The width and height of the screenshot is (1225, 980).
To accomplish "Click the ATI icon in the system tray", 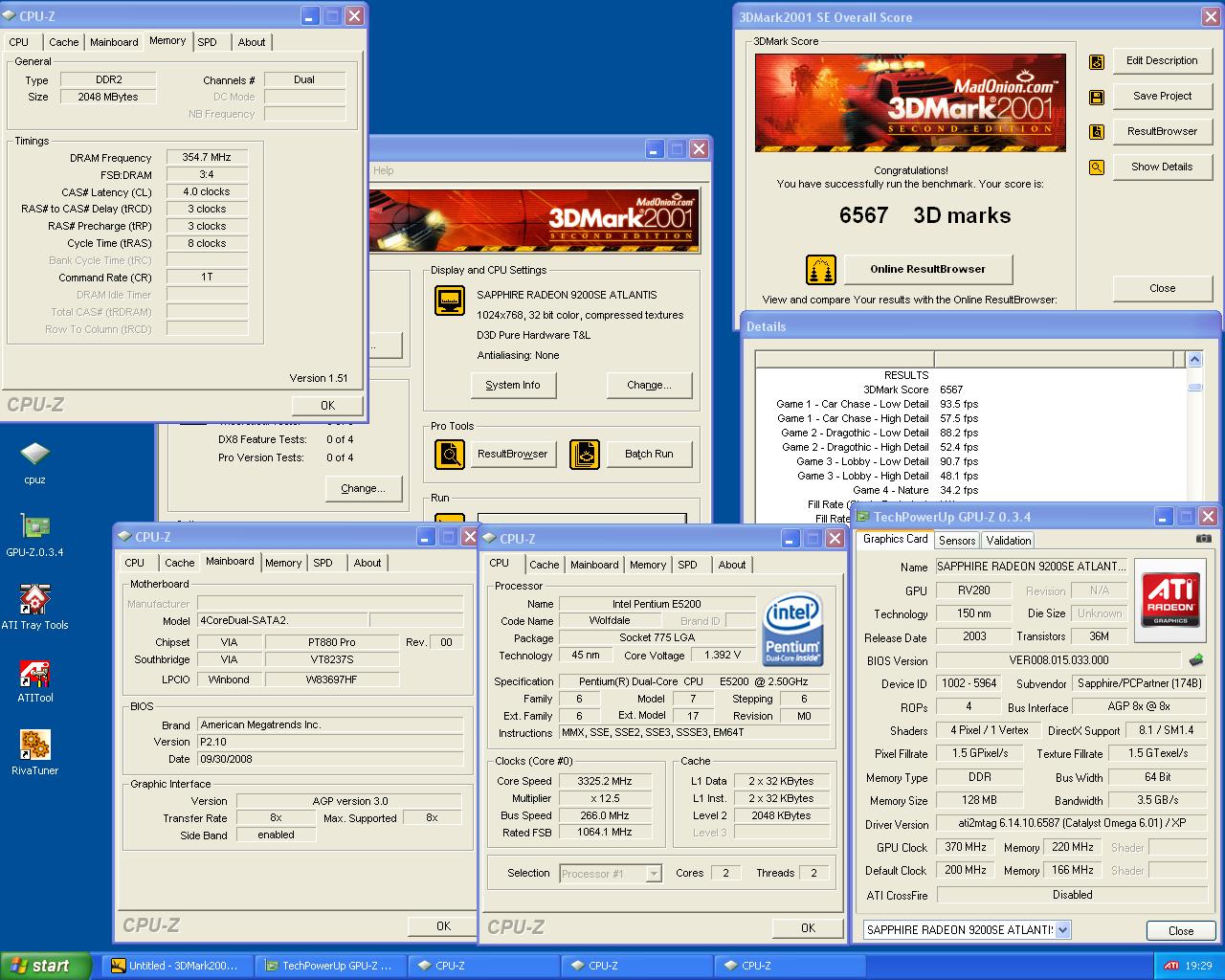I will coord(1170,966).
